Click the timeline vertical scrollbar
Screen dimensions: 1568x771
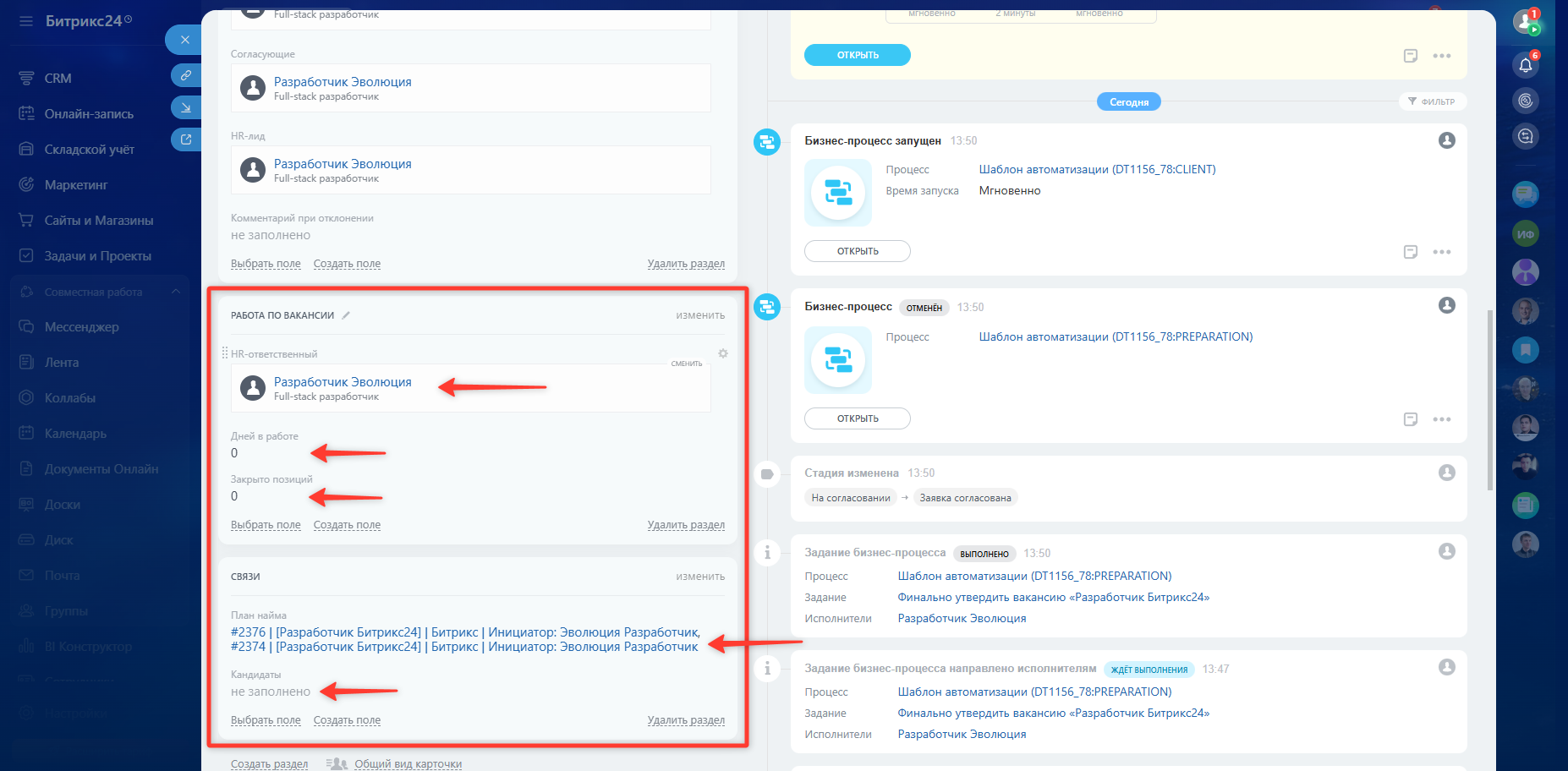tap(1490, 401)
